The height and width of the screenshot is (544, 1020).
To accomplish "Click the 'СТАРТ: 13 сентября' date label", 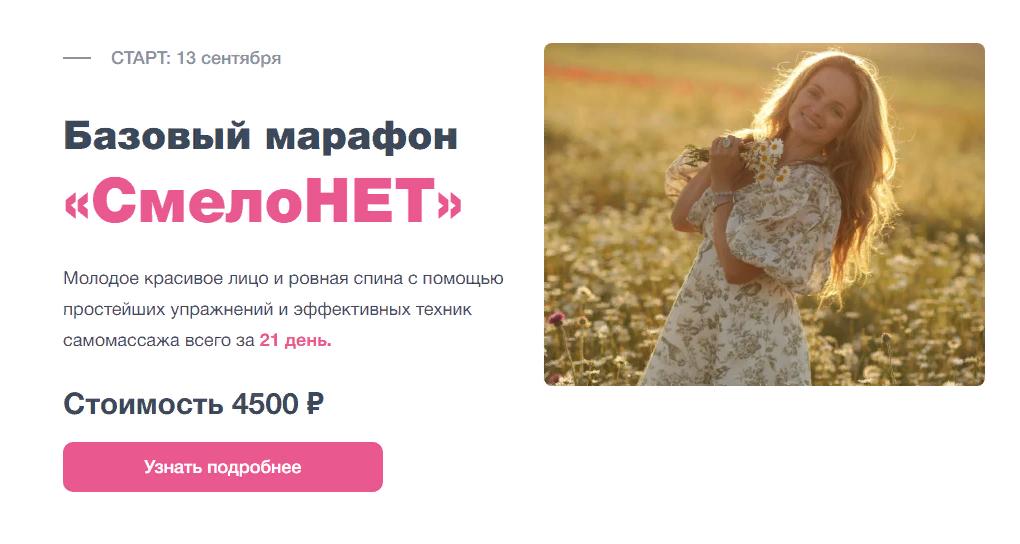I will [196, 58].
